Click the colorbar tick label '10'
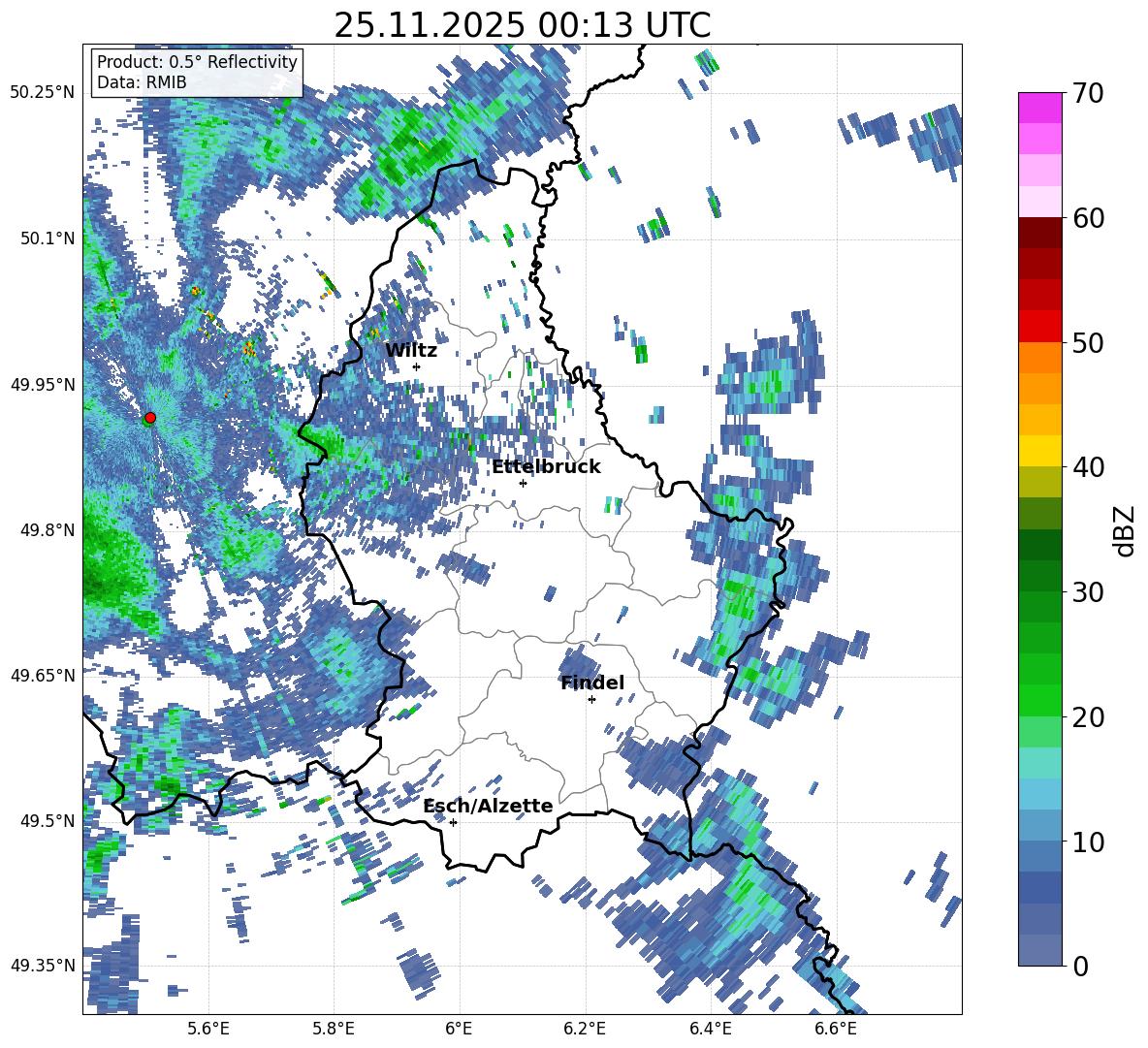This screenshot has width=1148, height=1048. click(1088, 842)
